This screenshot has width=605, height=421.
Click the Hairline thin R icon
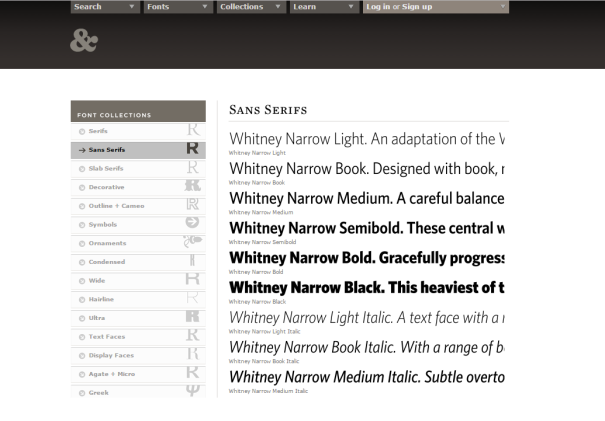click(x=193, y=298)
